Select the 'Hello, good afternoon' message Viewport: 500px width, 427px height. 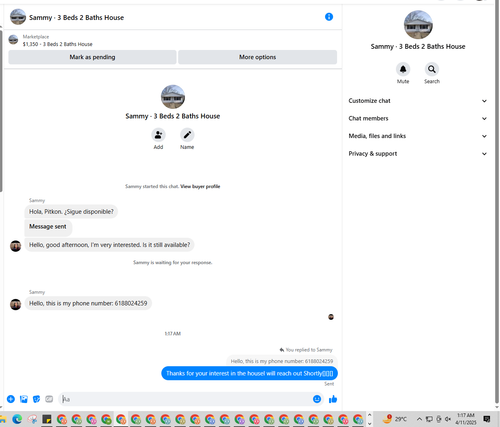pyautogui.click(x=109, y=245)
